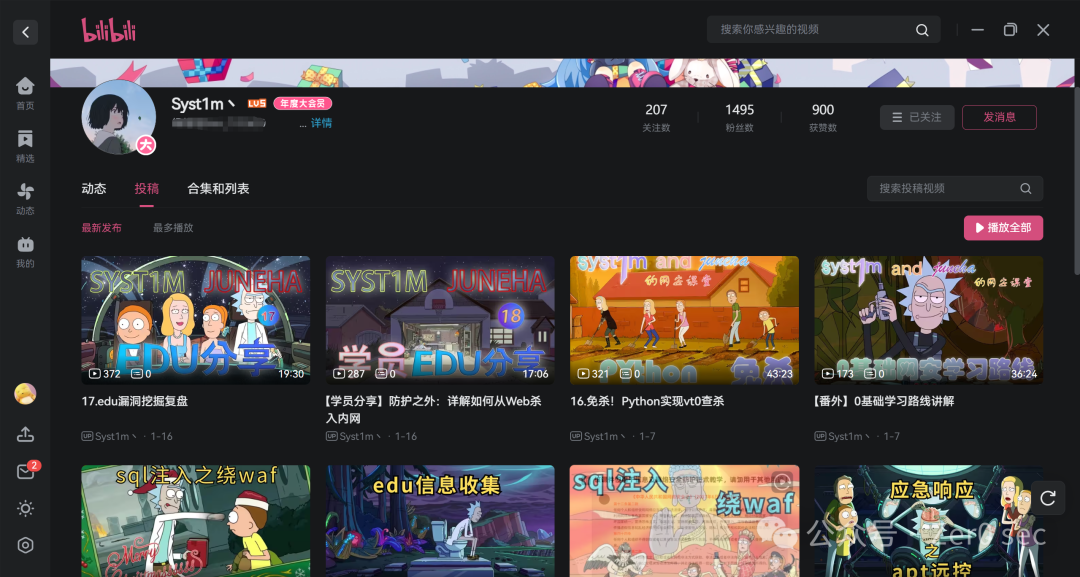Open the bilibili logo home link
This screenshot has width=1080, height=577.
coord(109,30)
